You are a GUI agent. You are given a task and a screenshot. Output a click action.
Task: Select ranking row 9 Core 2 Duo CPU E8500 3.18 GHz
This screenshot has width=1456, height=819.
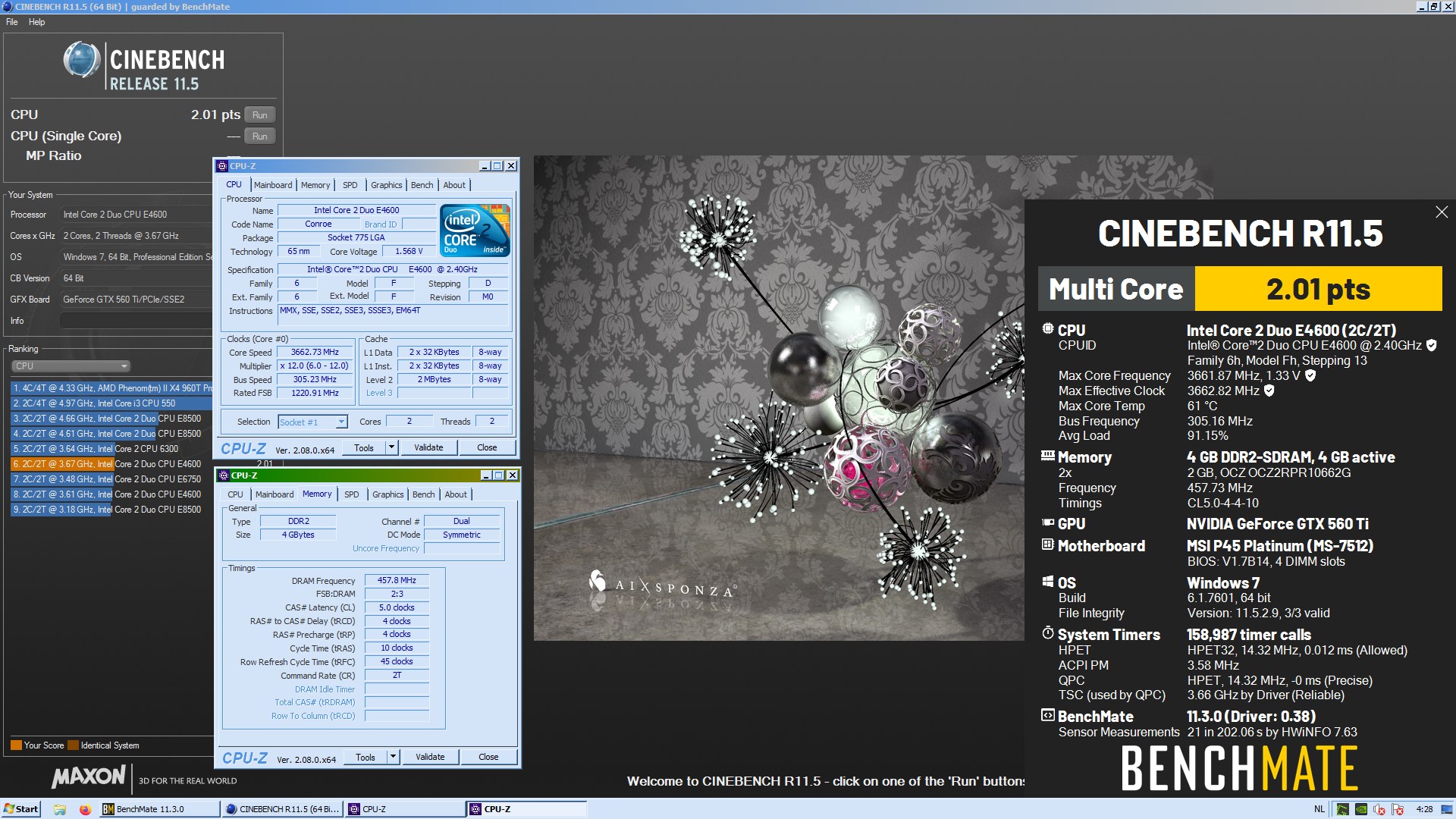[111, 510]
